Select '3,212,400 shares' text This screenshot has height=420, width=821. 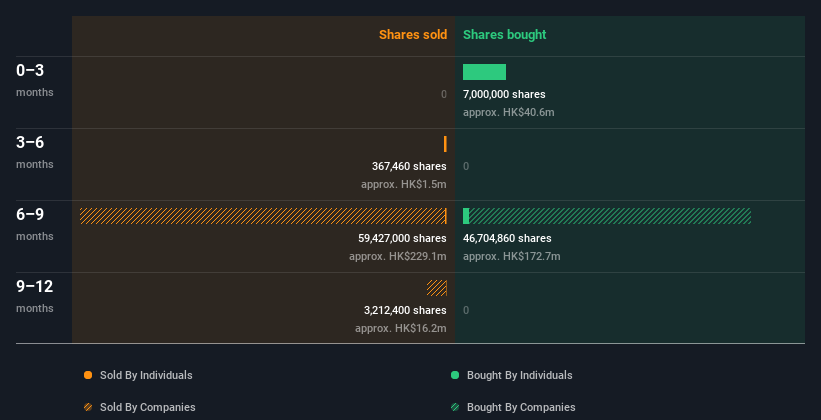pyautogui.click(x=405, y=310)
